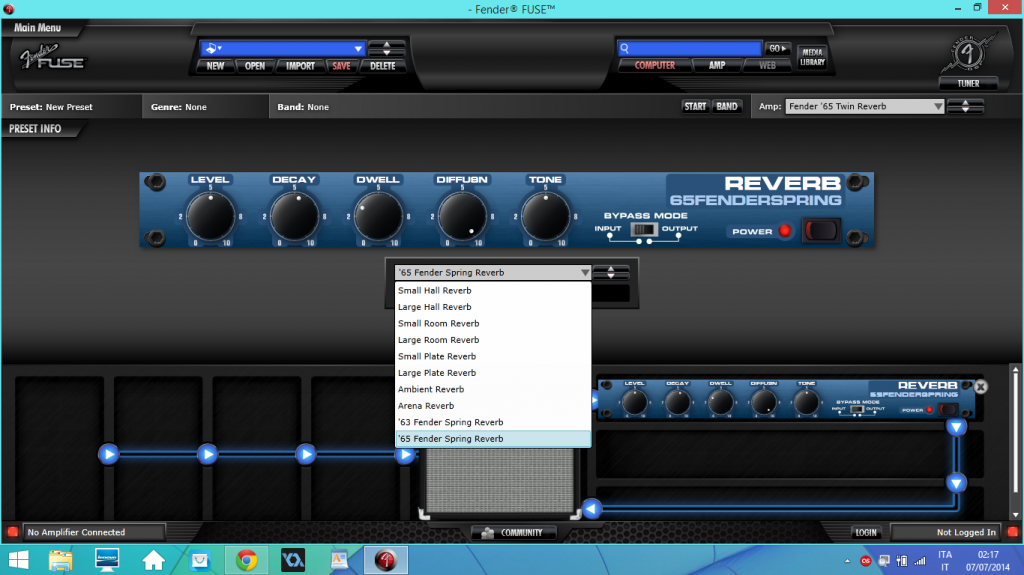Click the search magnifier icon
The height and width of the screenshot is (575, 1024).
[624, 48]
